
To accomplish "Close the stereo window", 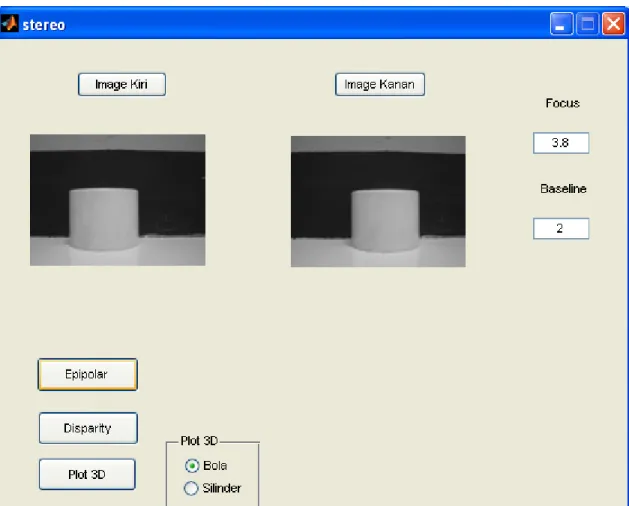I will [x=613, y=24].
